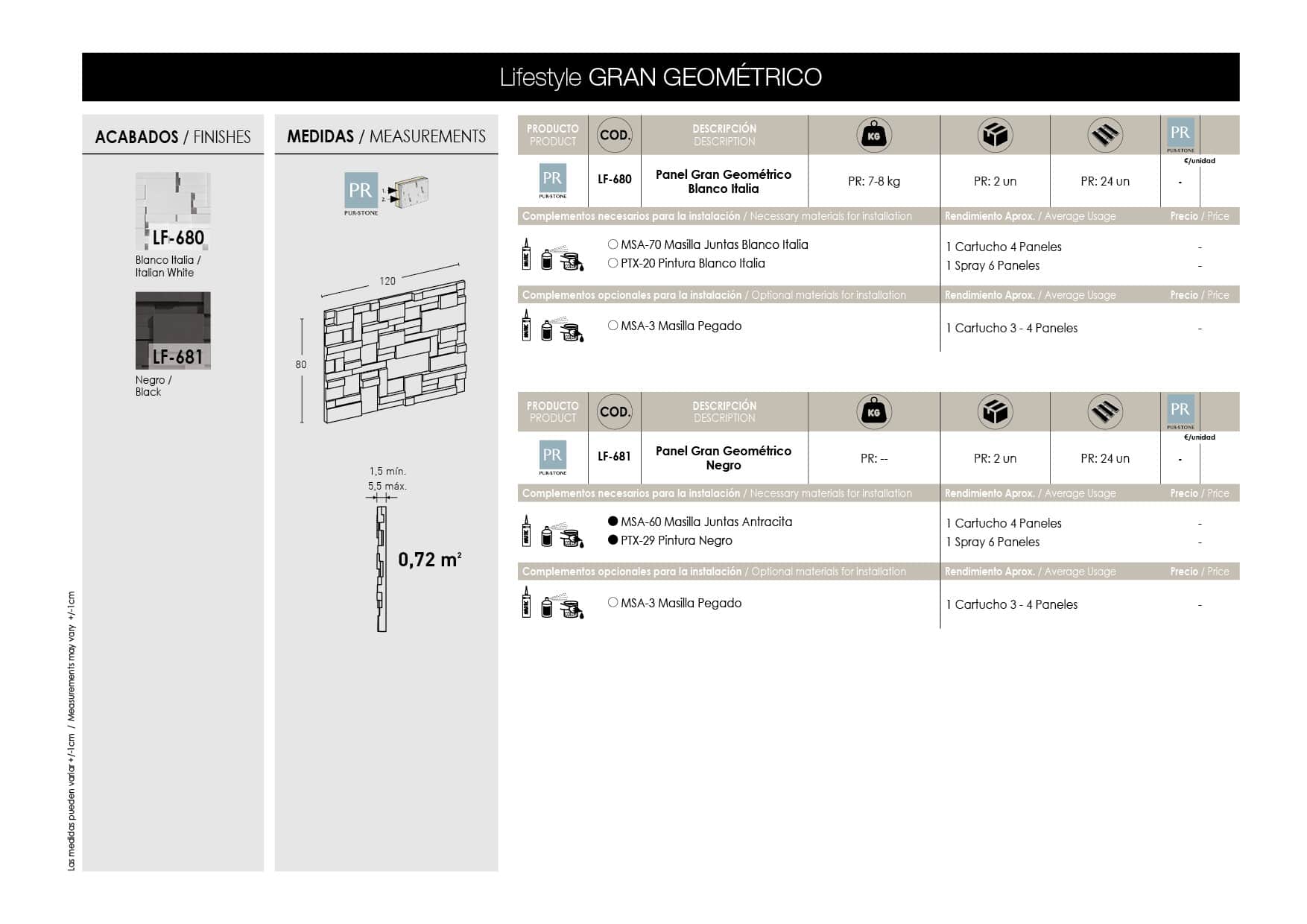Click the COD. circle icon in the LF-680 table header

[x=615, y=135]
